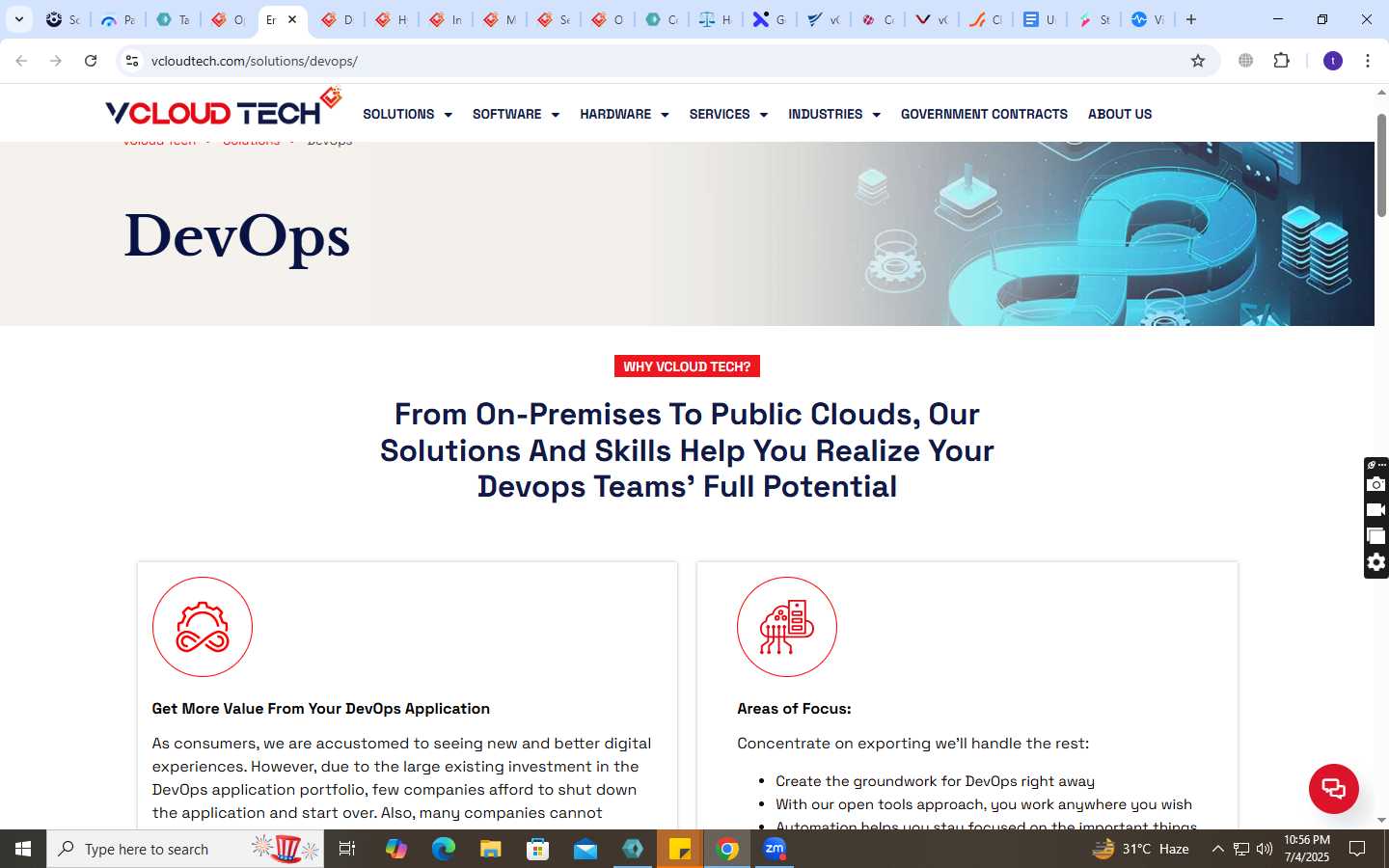The image size is (1389, 868).
Task: Open Government Contracts page
Action: click(984, 114)
